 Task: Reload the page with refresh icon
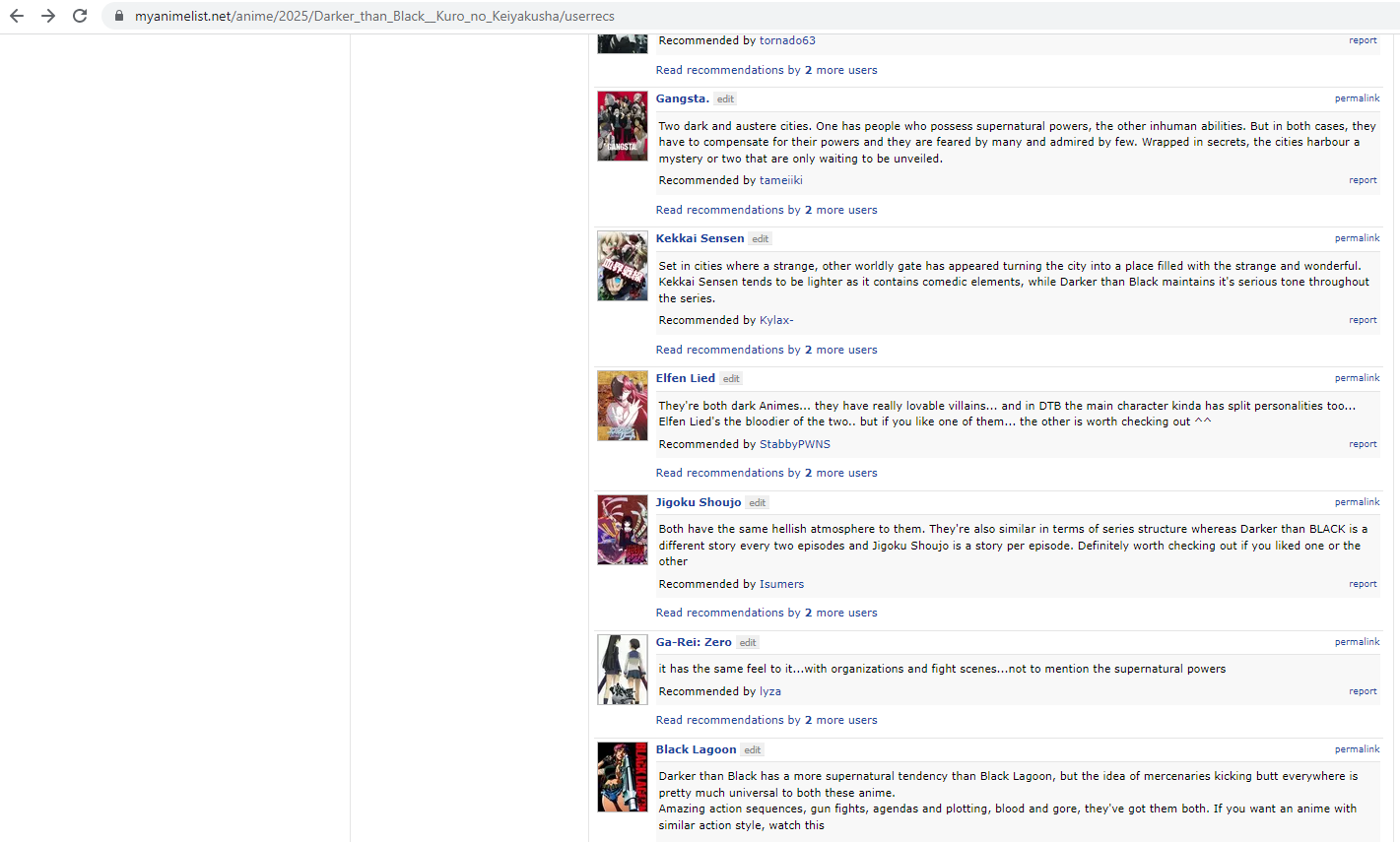[80, 16]
